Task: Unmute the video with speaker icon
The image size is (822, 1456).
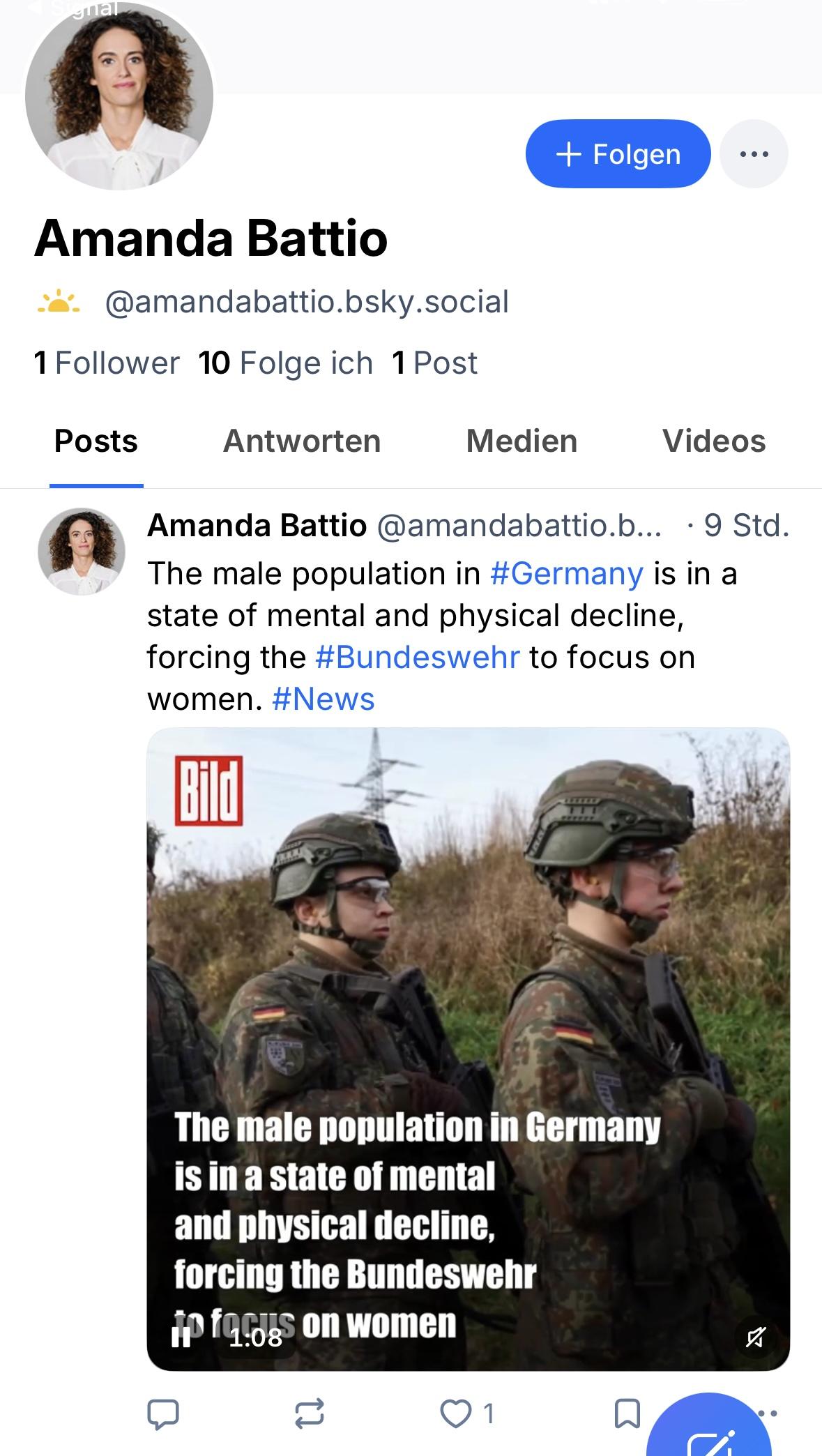Action: coord(755,1337)
